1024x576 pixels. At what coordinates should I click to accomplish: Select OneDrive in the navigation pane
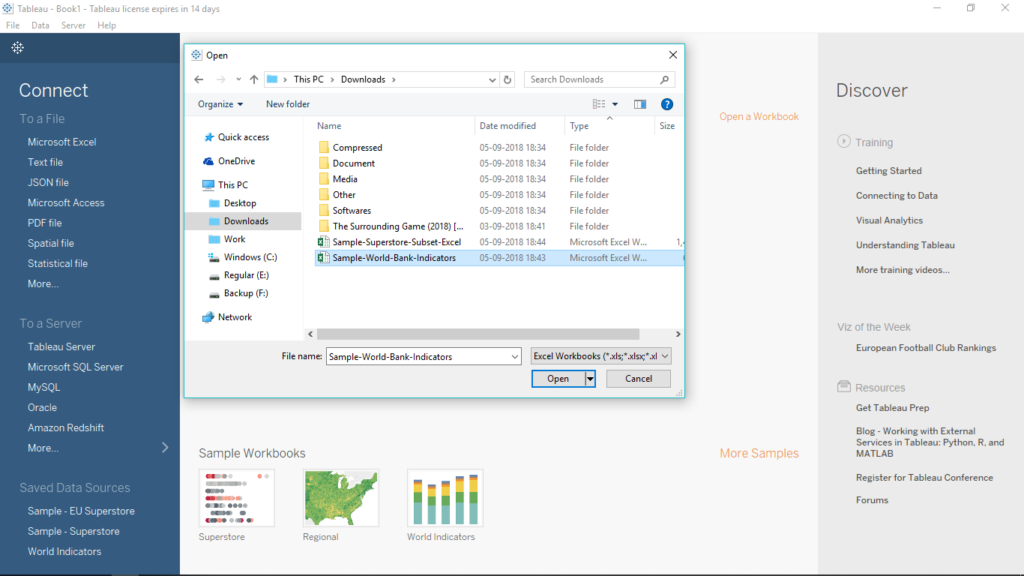(x=236, y=161)
